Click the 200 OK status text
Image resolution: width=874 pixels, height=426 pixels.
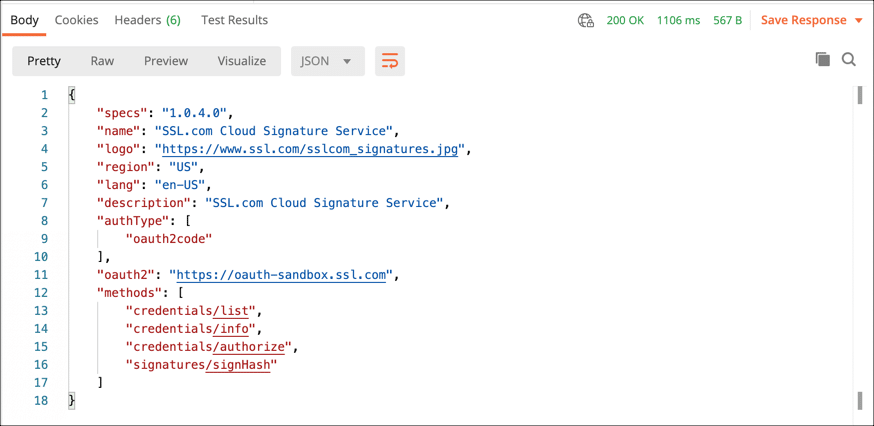click(625, 20)
